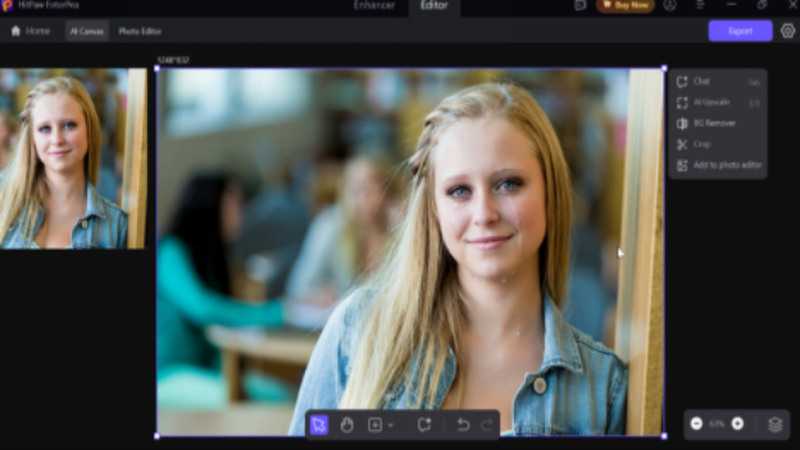Open the user account icon
Screen dimensions: 800x450
point(670,5)
